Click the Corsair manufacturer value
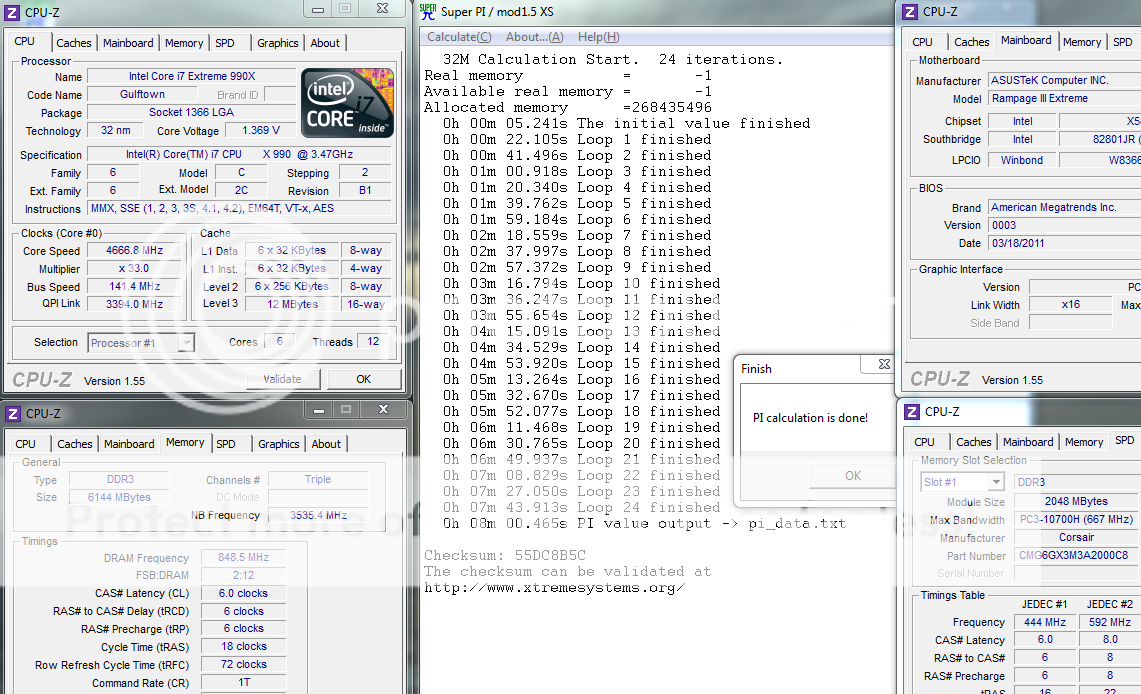 pyautogui.click(x=1076, y=538)
